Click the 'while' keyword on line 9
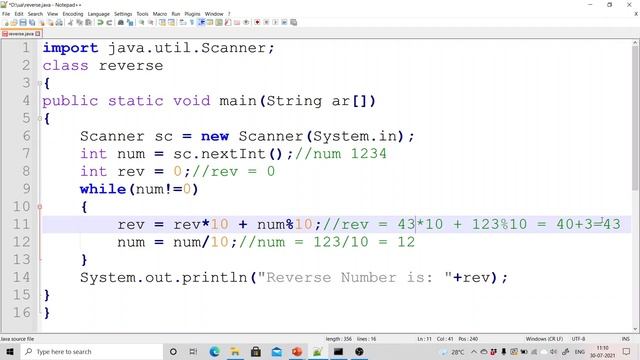The height and width of the screenshot is (360, 640). coord(103,189)
